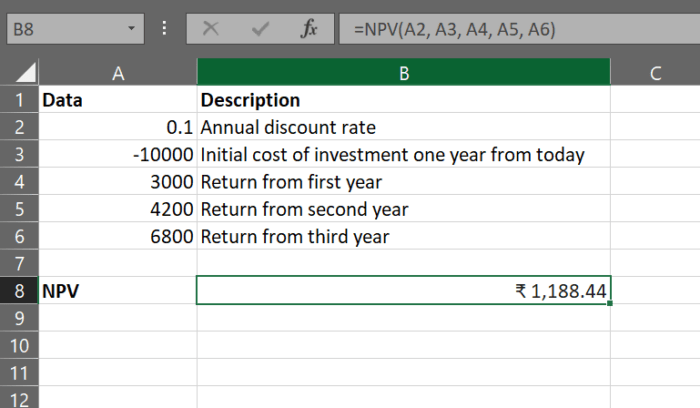Click the three-dot formula bar handle

coord(165,29)
